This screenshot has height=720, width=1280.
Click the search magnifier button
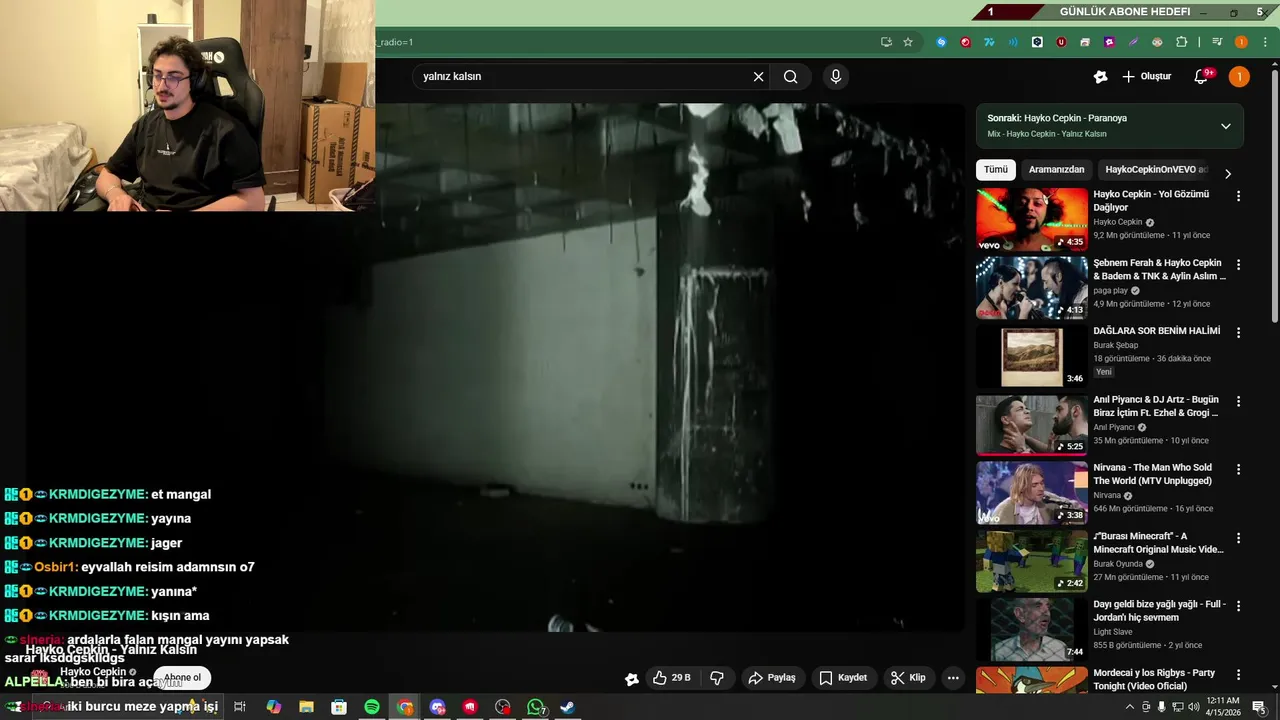click(791, 77)
